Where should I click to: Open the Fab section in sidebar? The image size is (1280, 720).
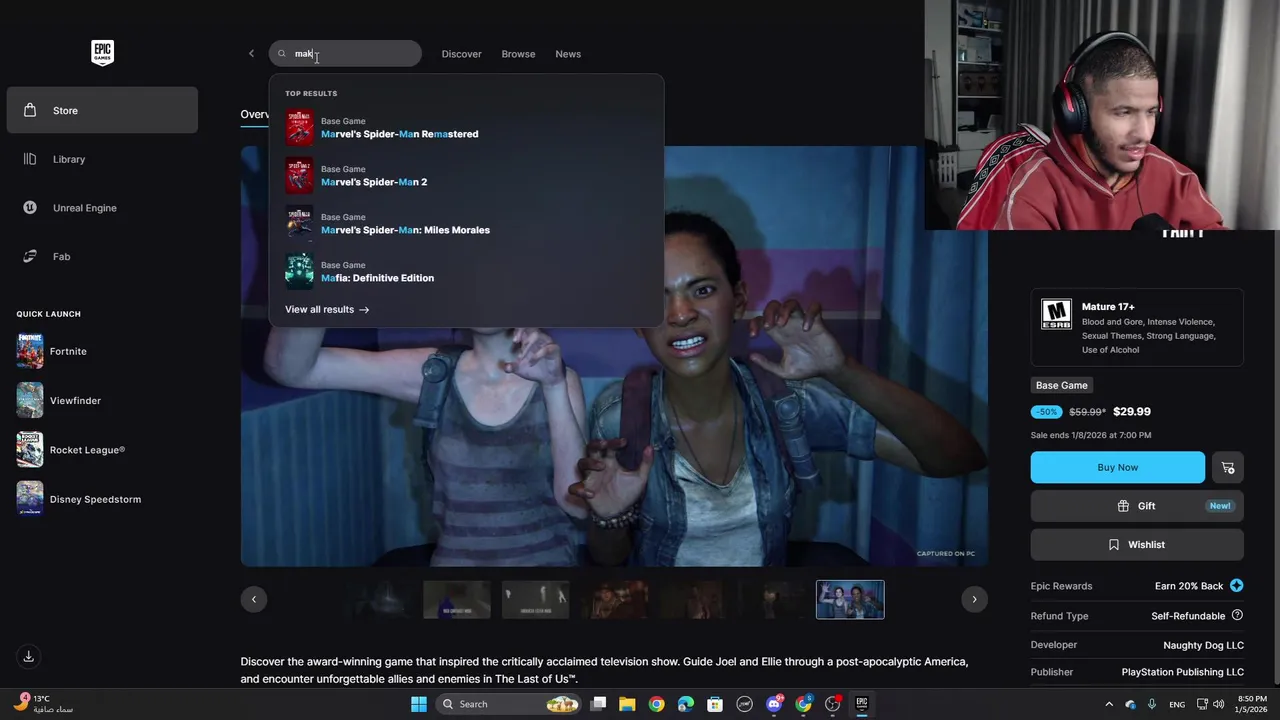point(102,256)
